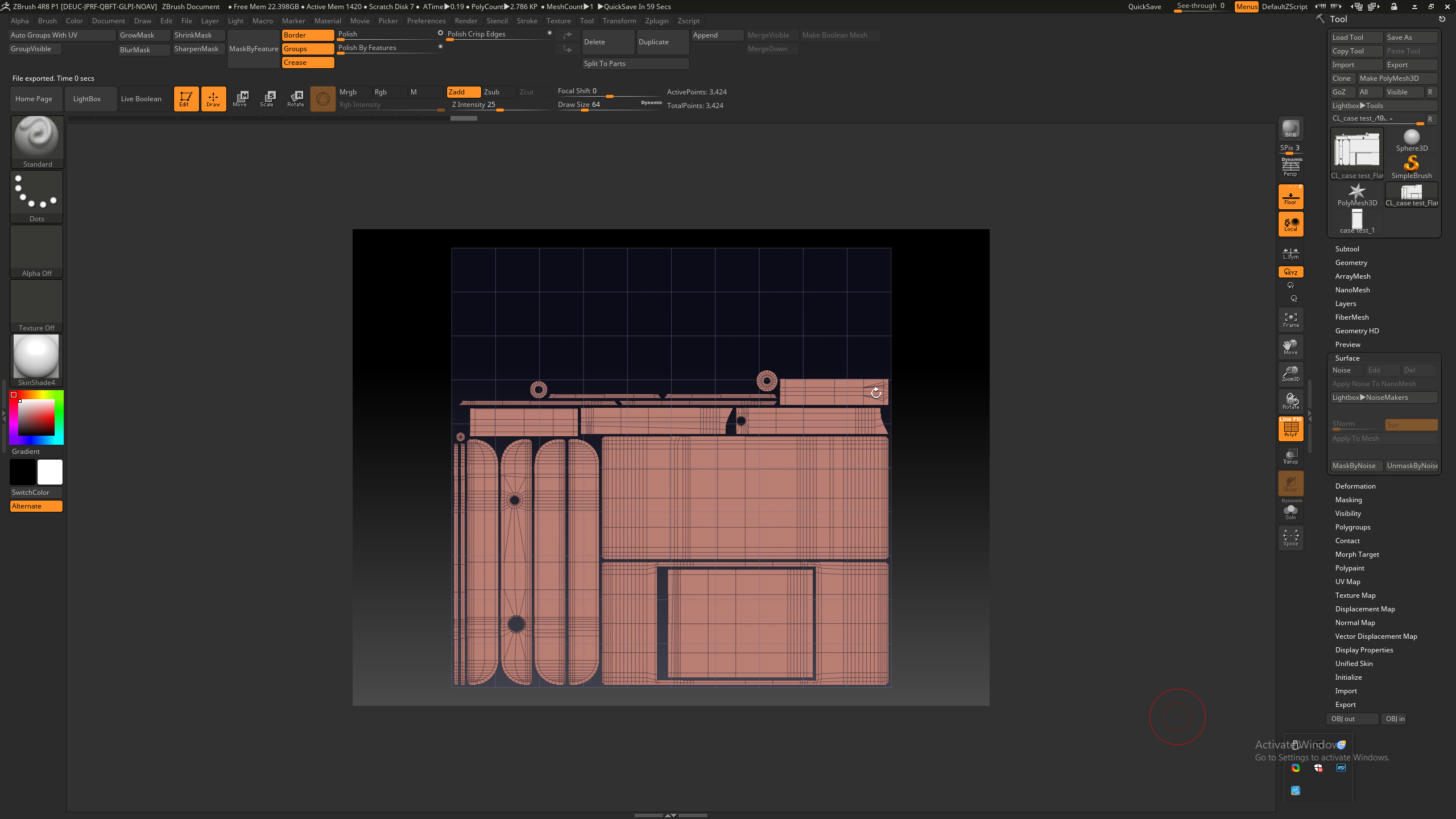Enable Zadd mode

tap(464, 92)
